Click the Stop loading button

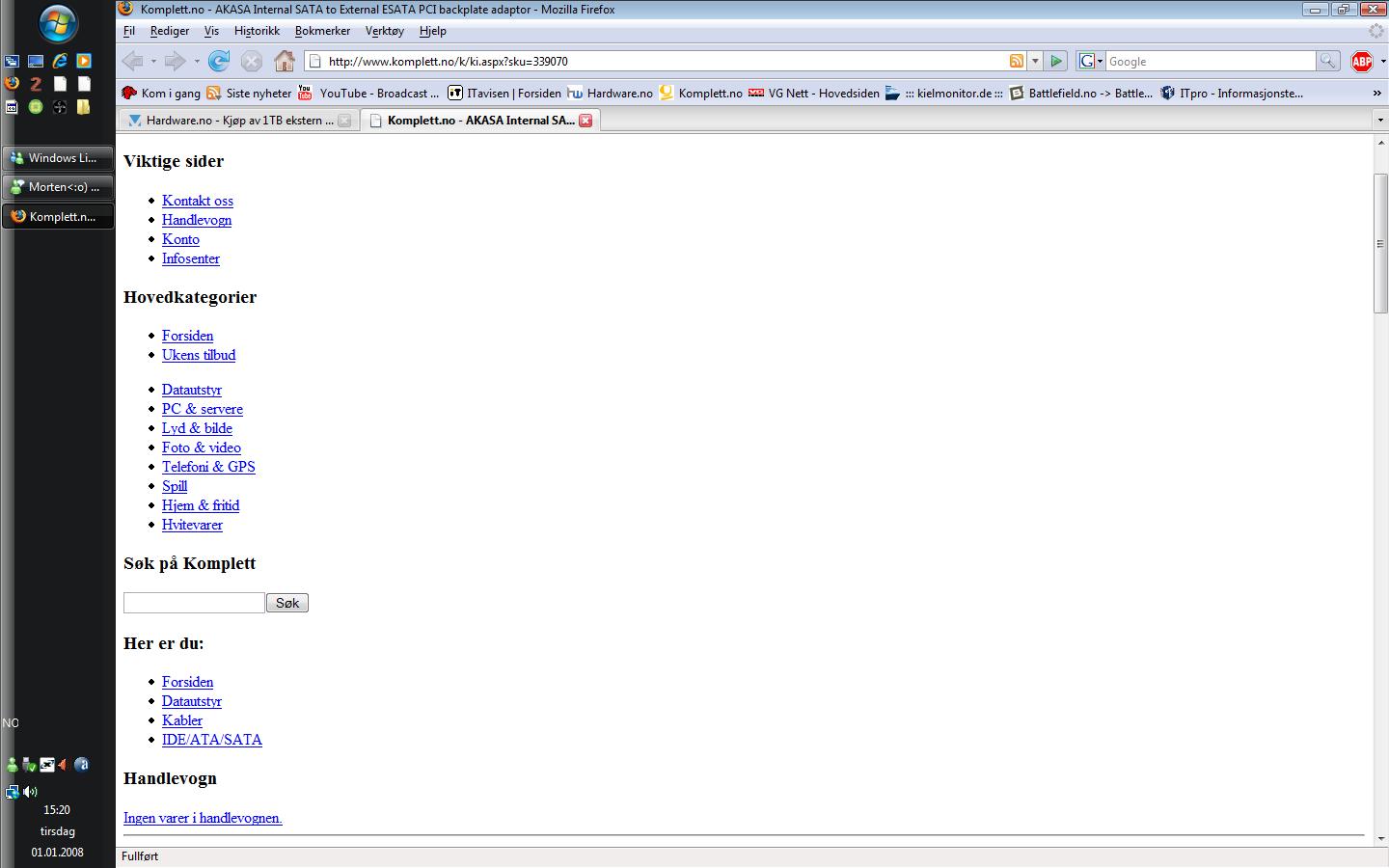click(x=252, y=61)
